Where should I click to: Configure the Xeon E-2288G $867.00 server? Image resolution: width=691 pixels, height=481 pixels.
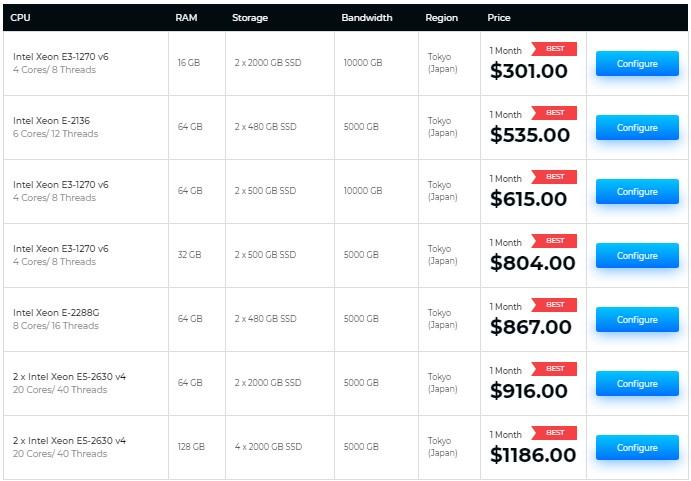point(637,320)
